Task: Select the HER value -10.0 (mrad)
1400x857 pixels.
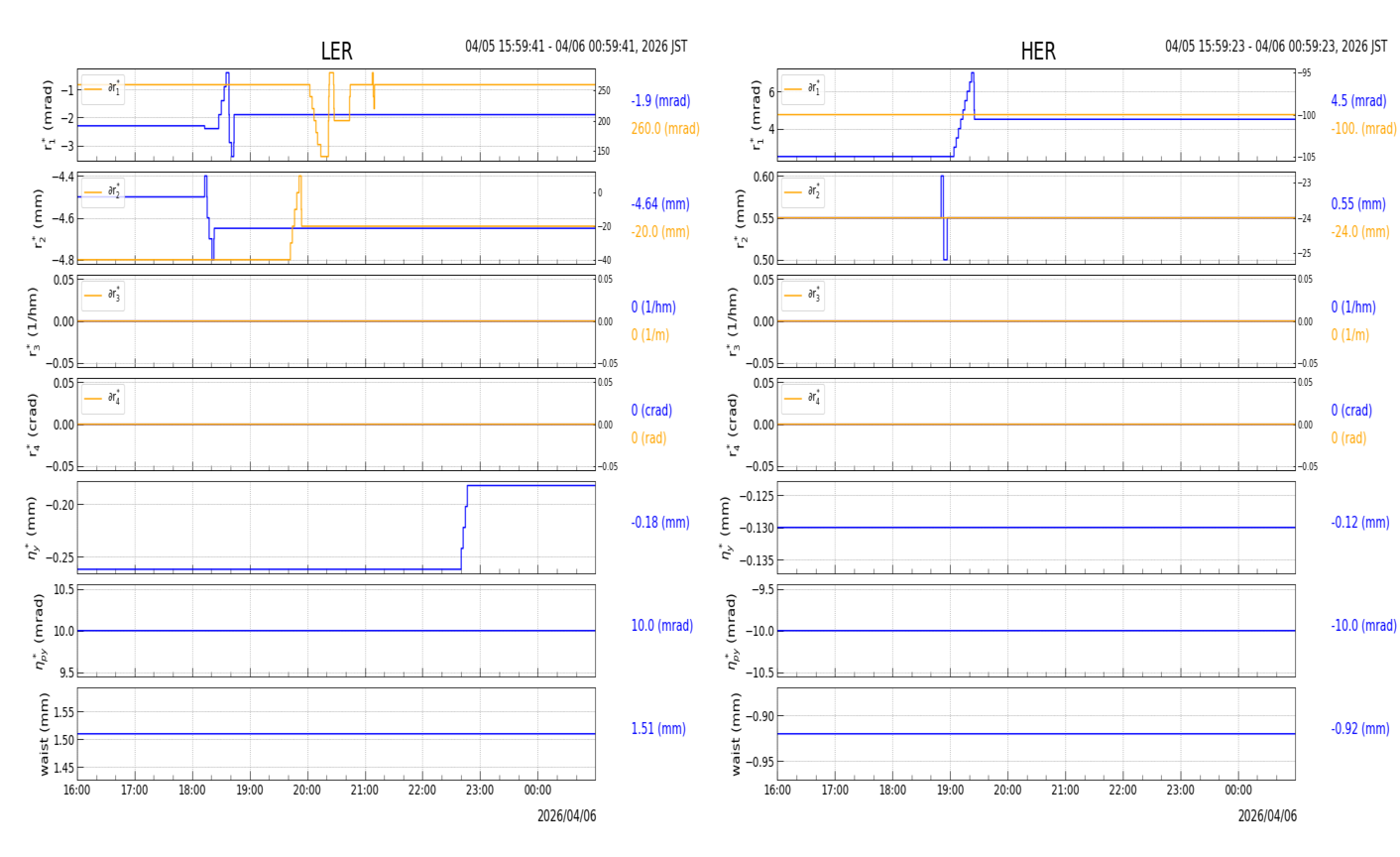Action: (1364, 626)
